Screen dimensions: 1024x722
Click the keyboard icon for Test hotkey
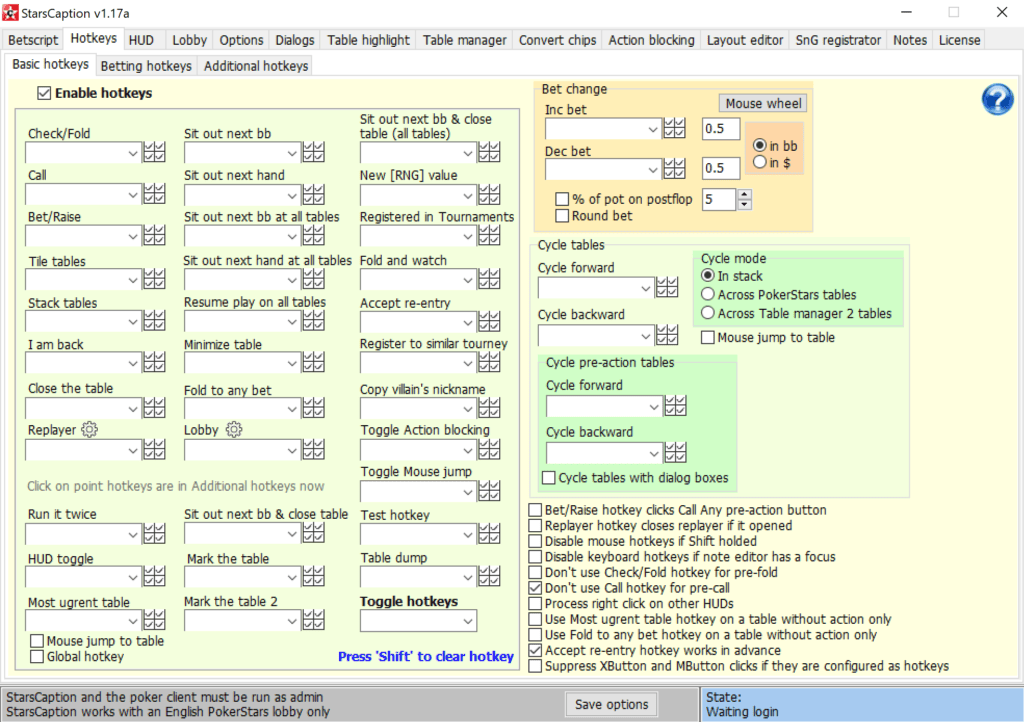click(x=489, y=534)
